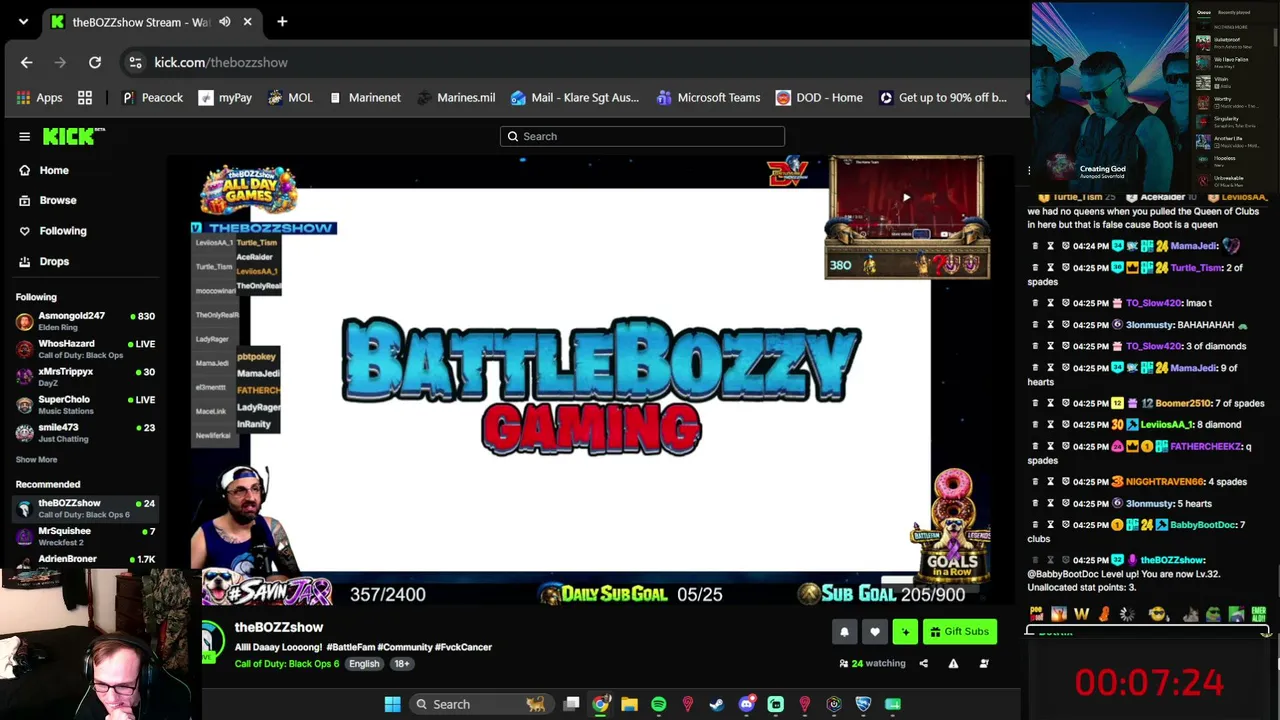
Task: Reload the kick.com page
Action: [x=95, y=62]
